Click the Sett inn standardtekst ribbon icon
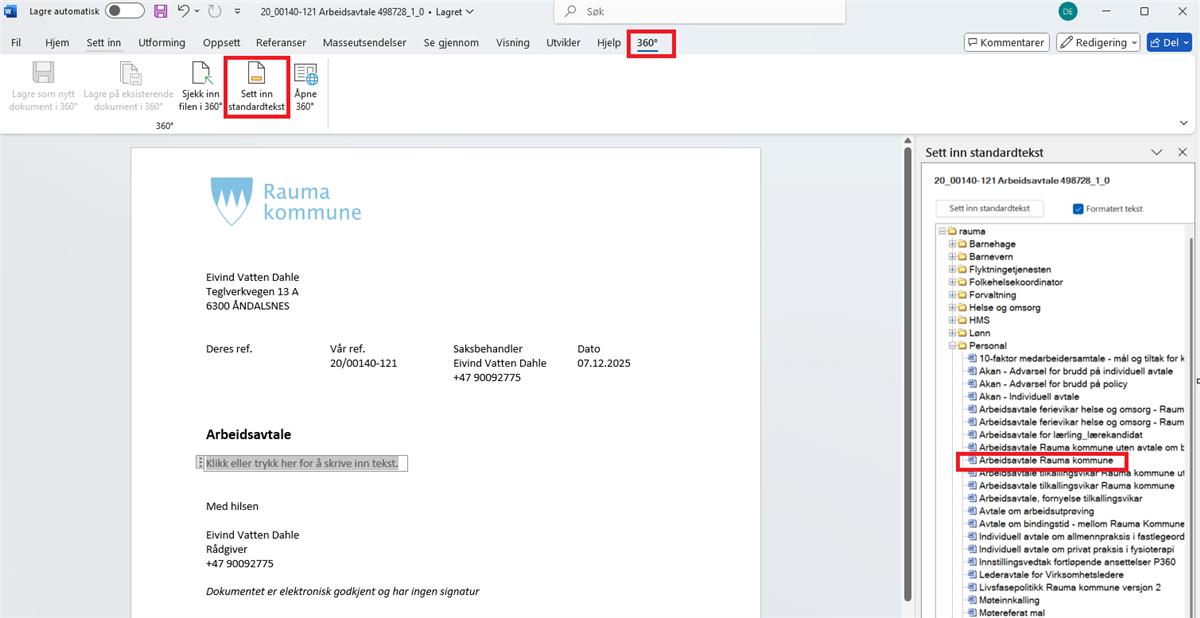The image size is (1200, 618). click(x=257, y=87)
